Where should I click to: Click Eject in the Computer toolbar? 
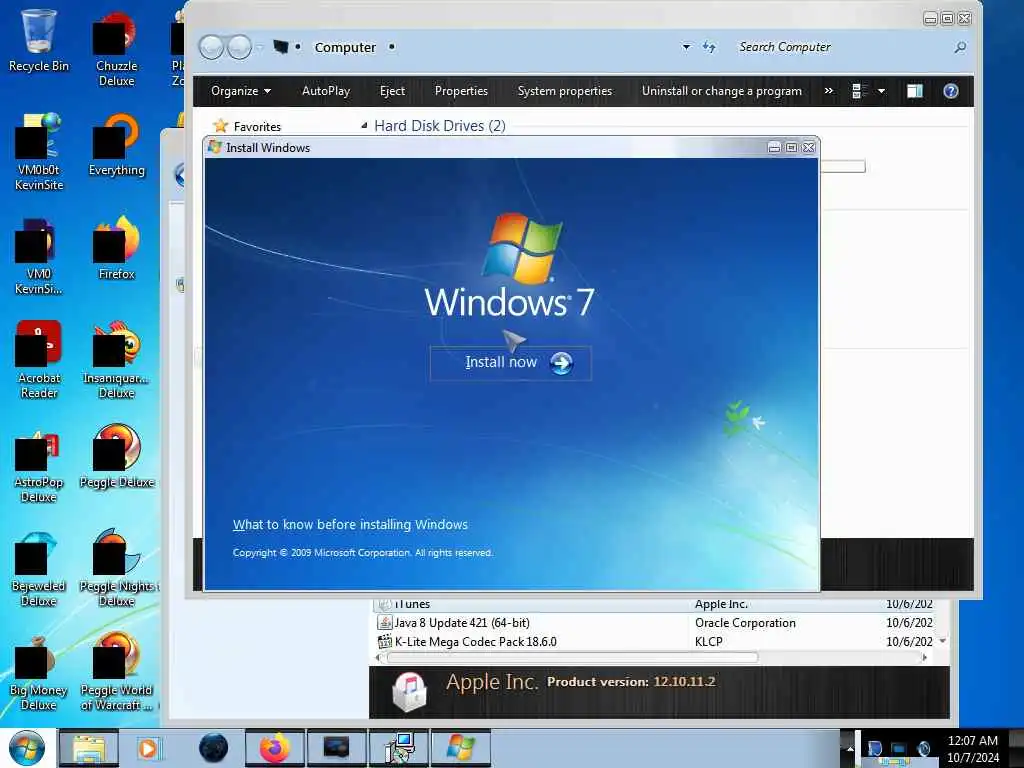coord(392,91)
